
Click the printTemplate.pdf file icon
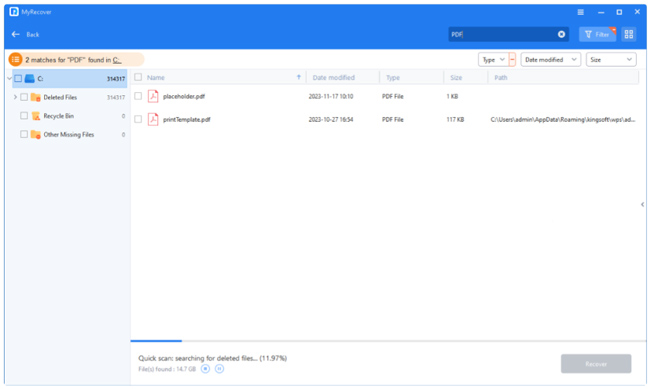153,119
